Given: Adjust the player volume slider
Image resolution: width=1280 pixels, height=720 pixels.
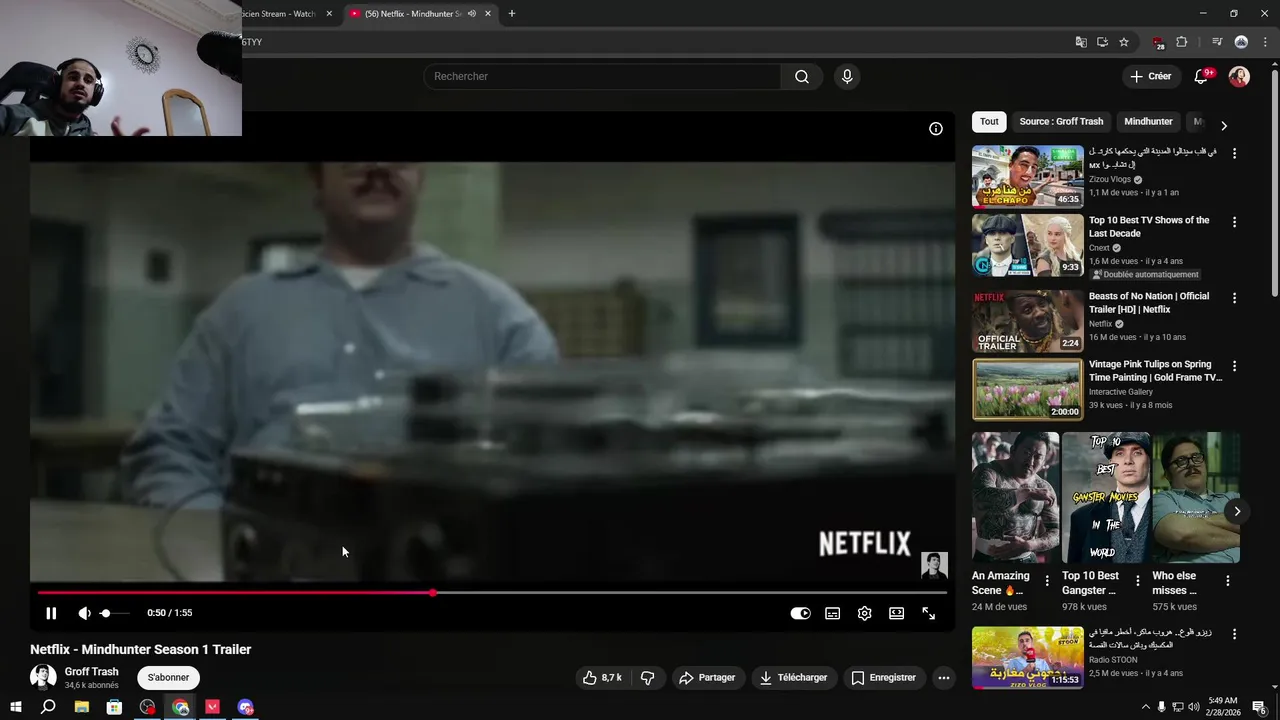Looking at the screenshot, I should (x=115, y=613).
